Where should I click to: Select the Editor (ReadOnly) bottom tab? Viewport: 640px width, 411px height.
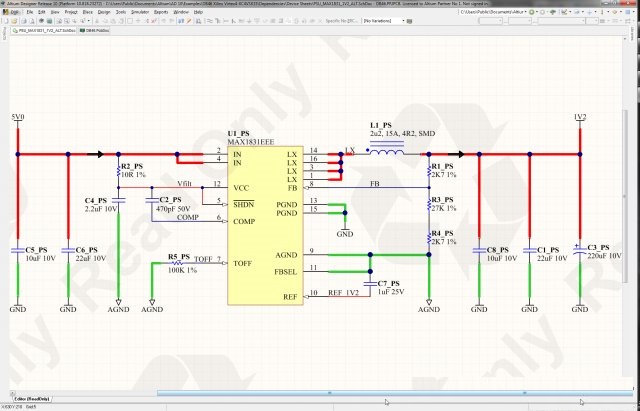coord(32,399)
